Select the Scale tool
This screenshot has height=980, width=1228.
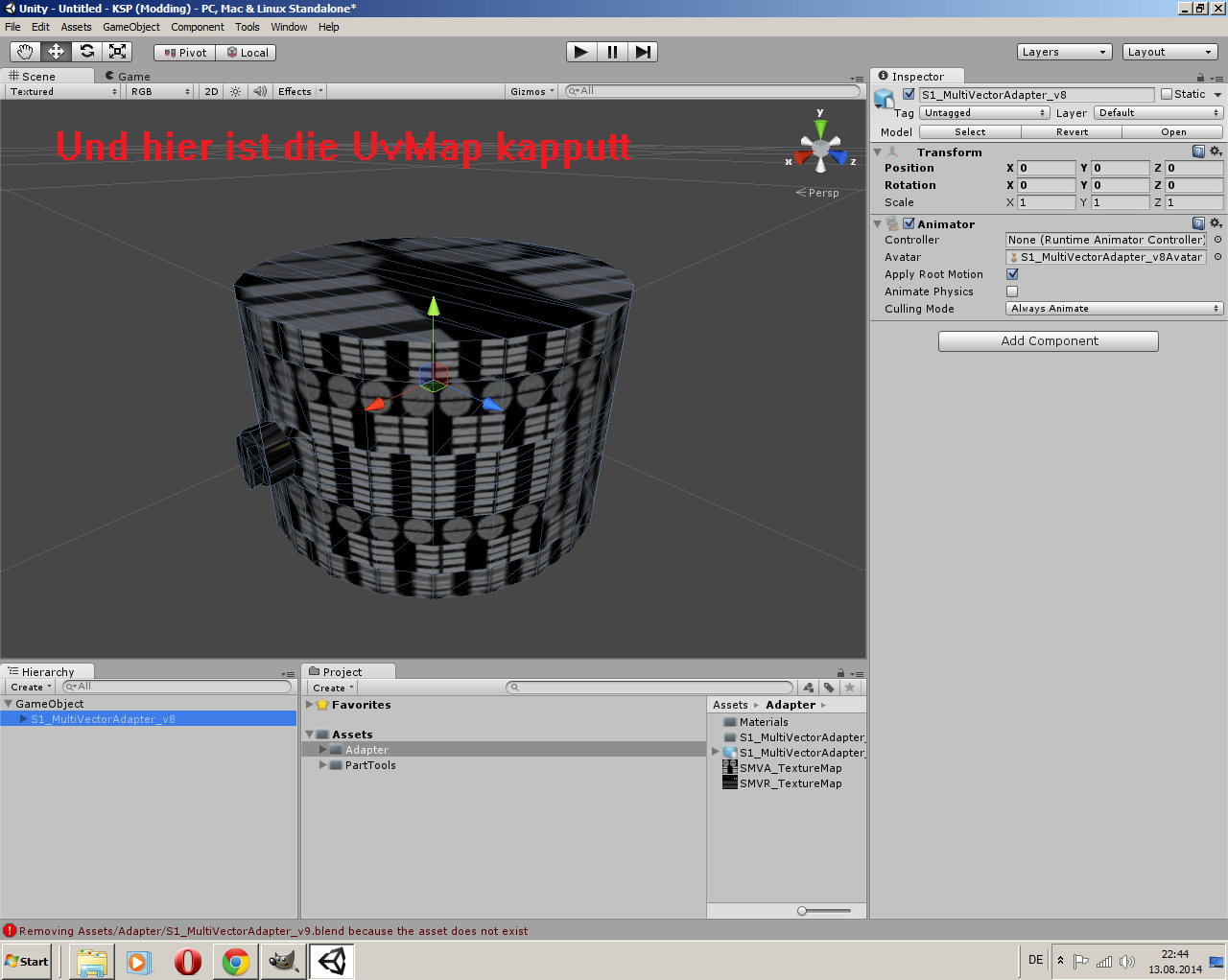click(x=117, y=52)
